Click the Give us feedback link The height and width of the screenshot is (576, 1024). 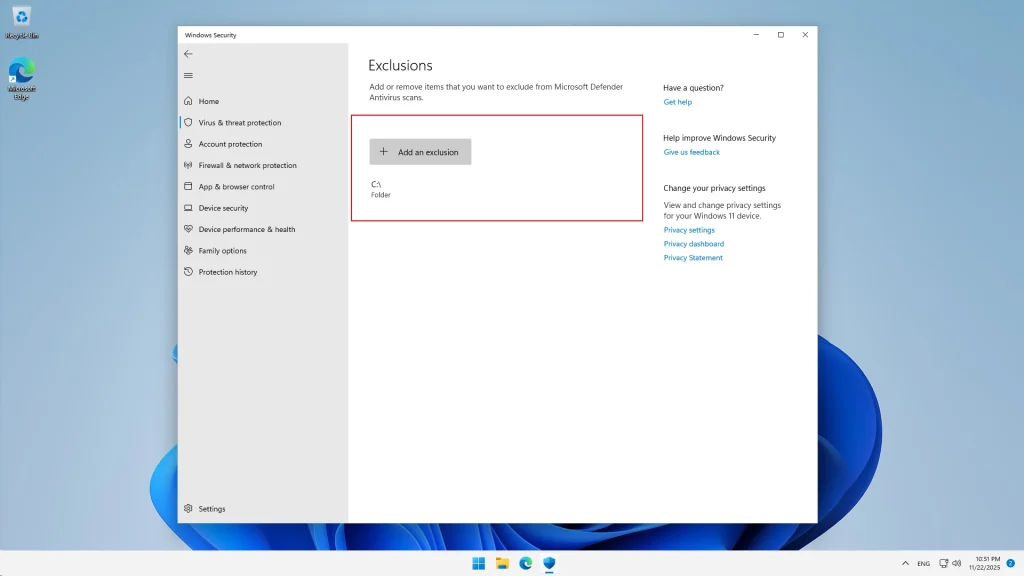691,152
